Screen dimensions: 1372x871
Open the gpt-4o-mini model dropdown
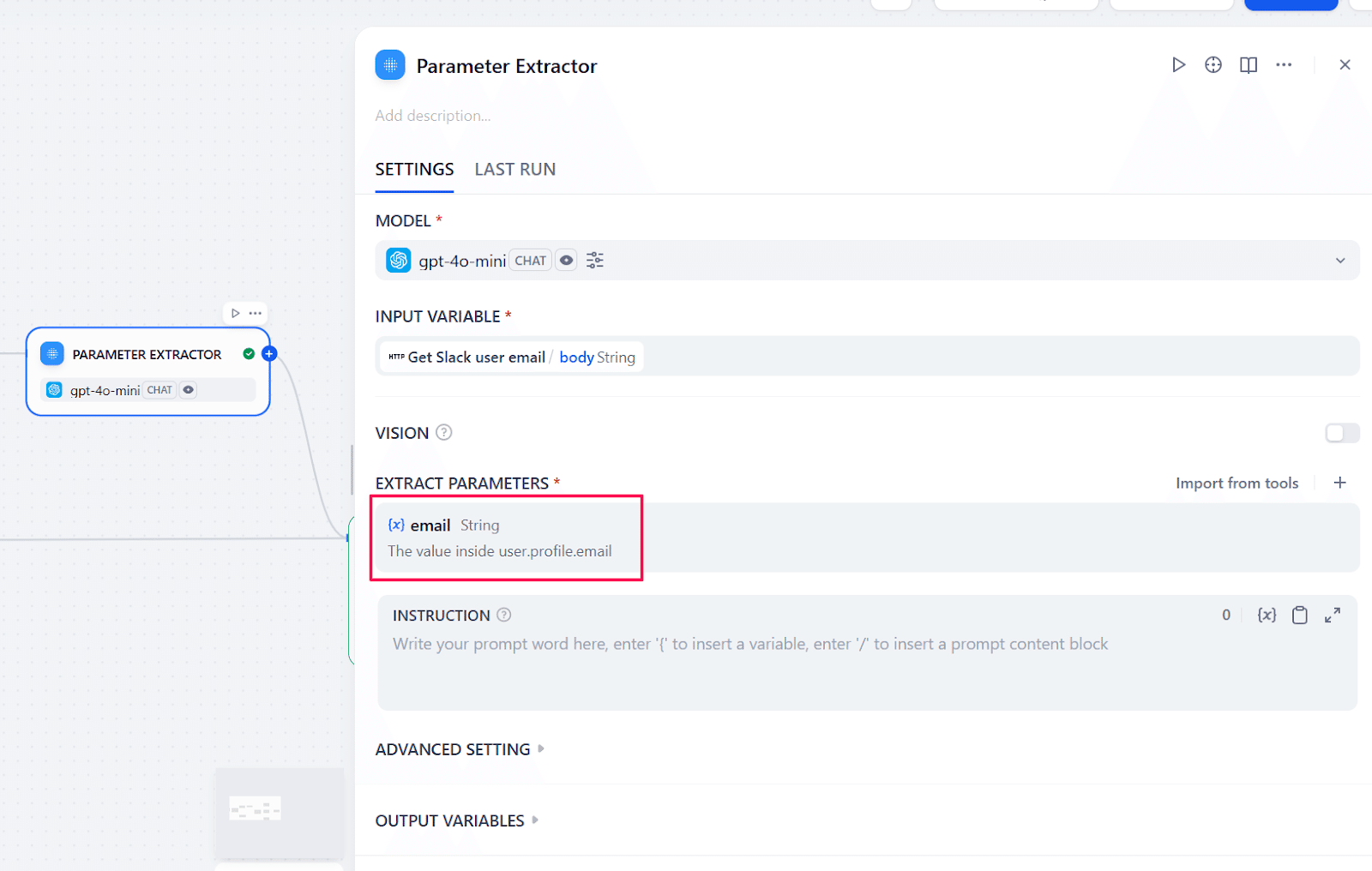(x=866, y=261)
